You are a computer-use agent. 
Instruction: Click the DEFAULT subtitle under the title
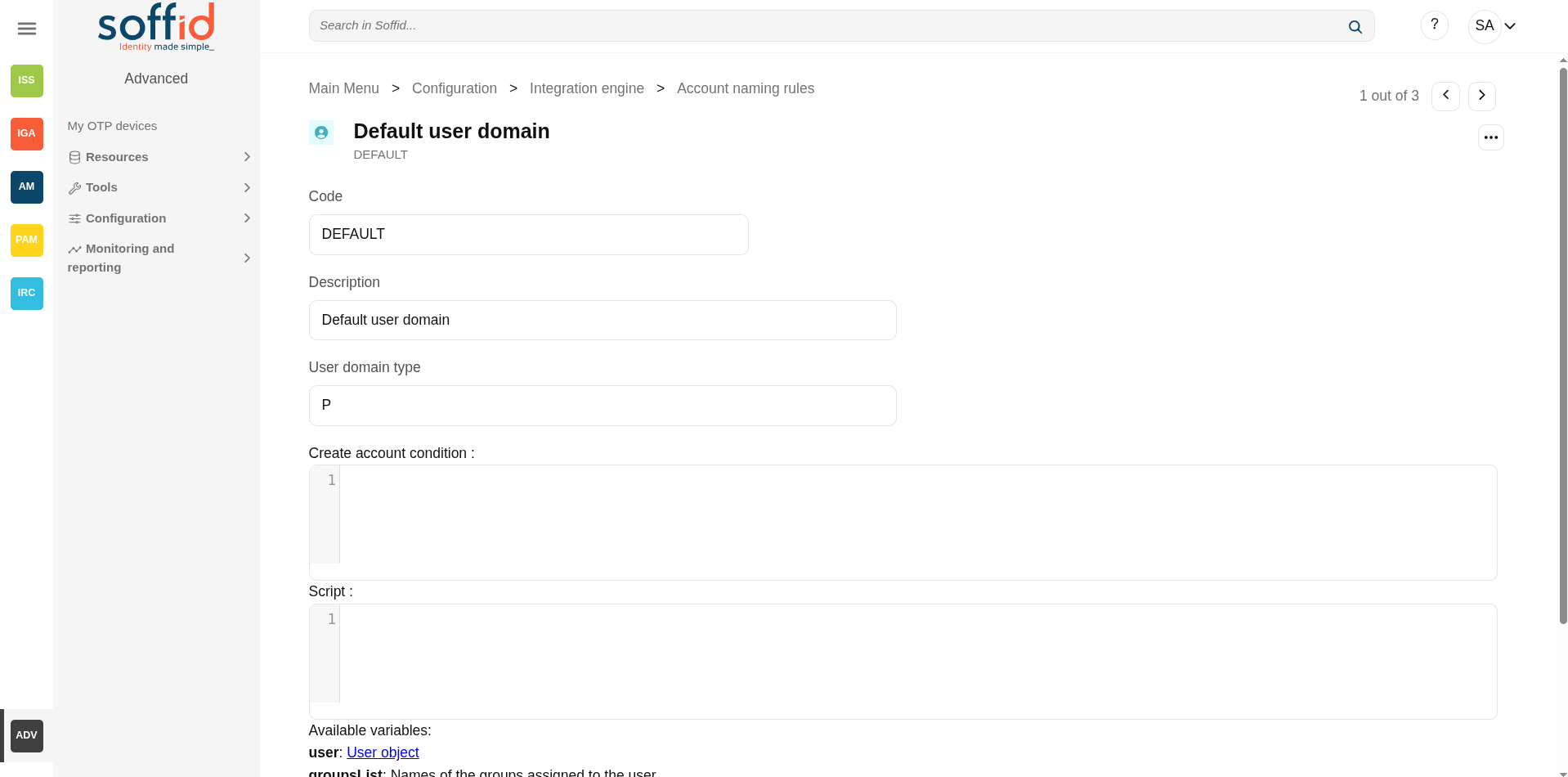(381, 155)
